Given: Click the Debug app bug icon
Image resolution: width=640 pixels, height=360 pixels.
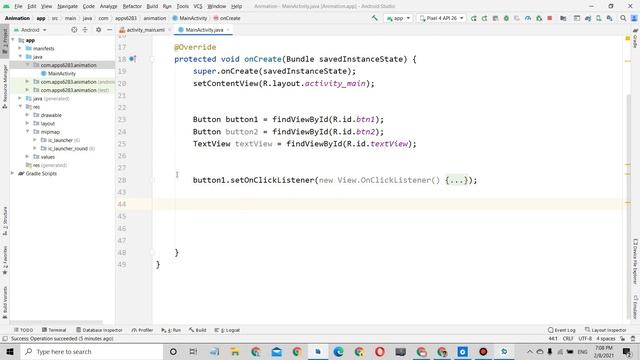Looking at the screenshot, I should [x=506, y=18].
